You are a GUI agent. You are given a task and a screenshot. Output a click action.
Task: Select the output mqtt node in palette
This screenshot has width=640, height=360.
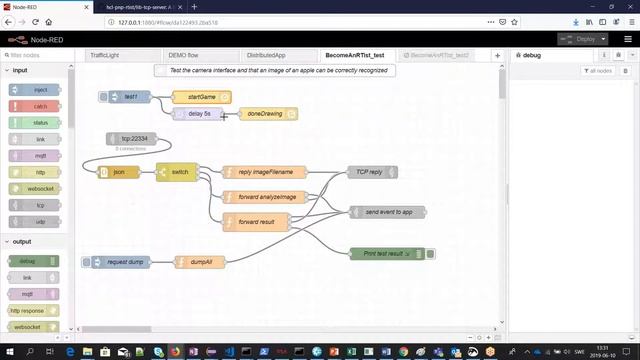pyautogui.click(x=33, y=294)
